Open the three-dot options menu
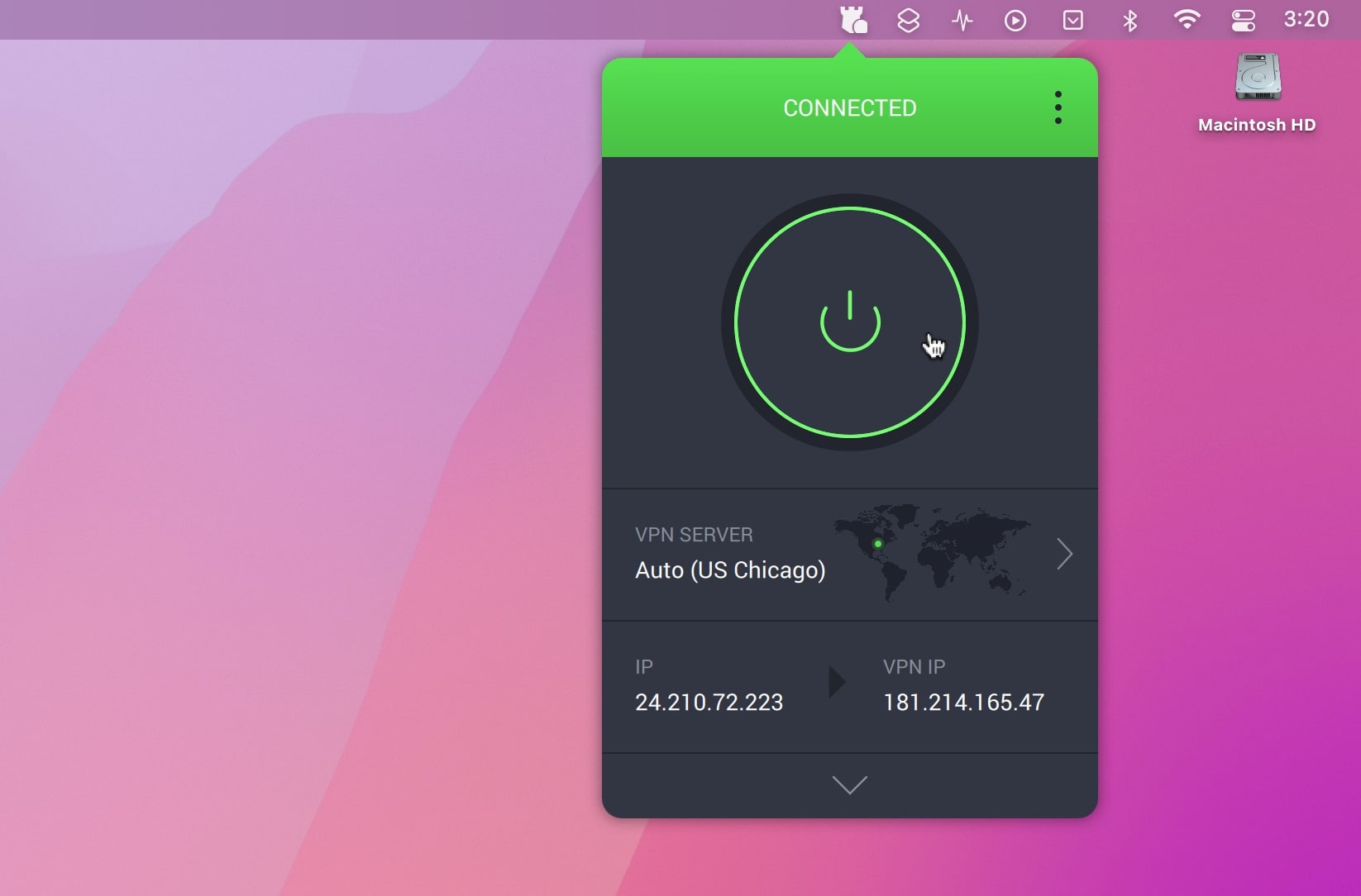1361x896 pixels. [1058, 107]
